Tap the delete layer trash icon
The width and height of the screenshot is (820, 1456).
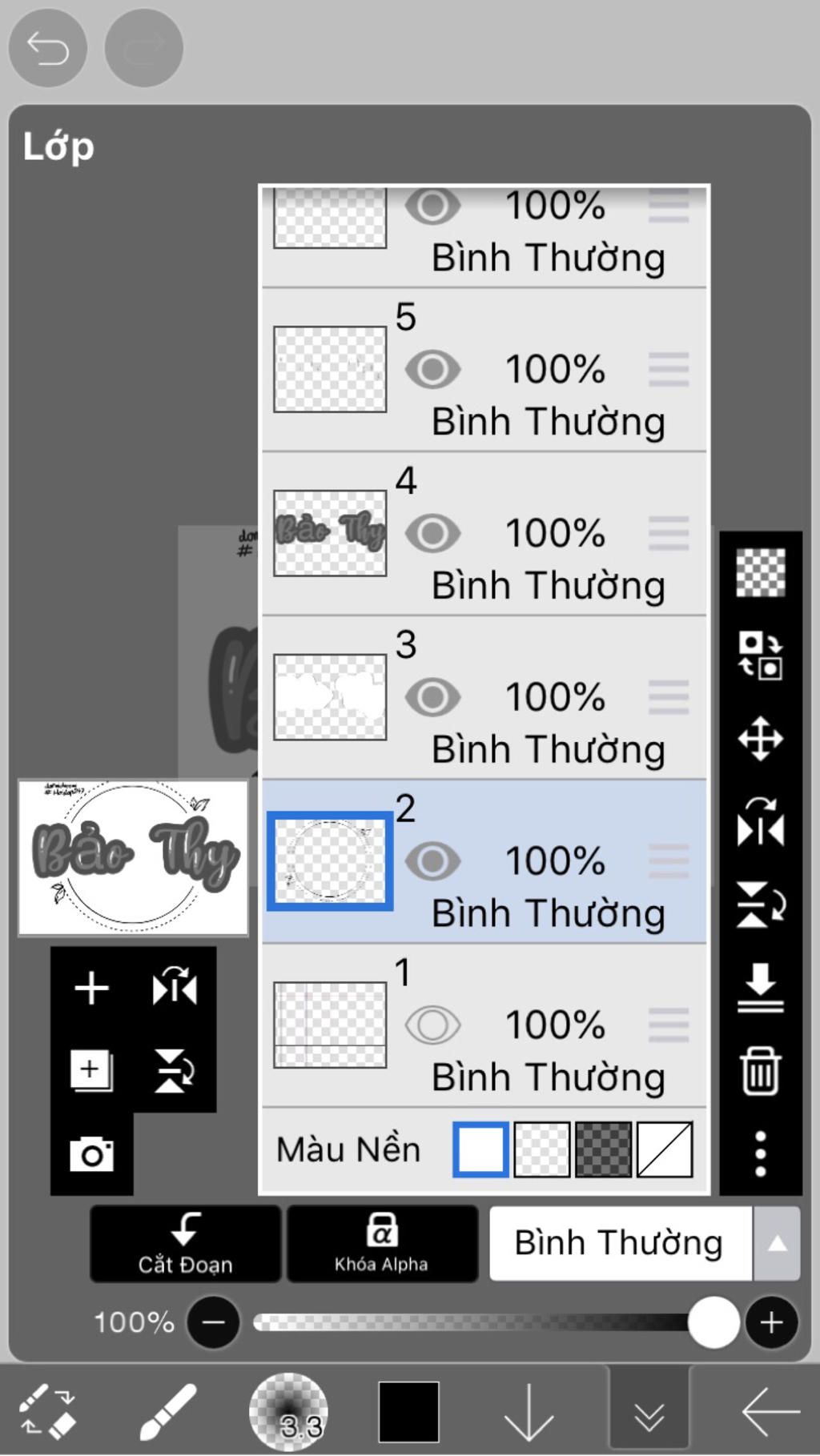point(760,1070)
